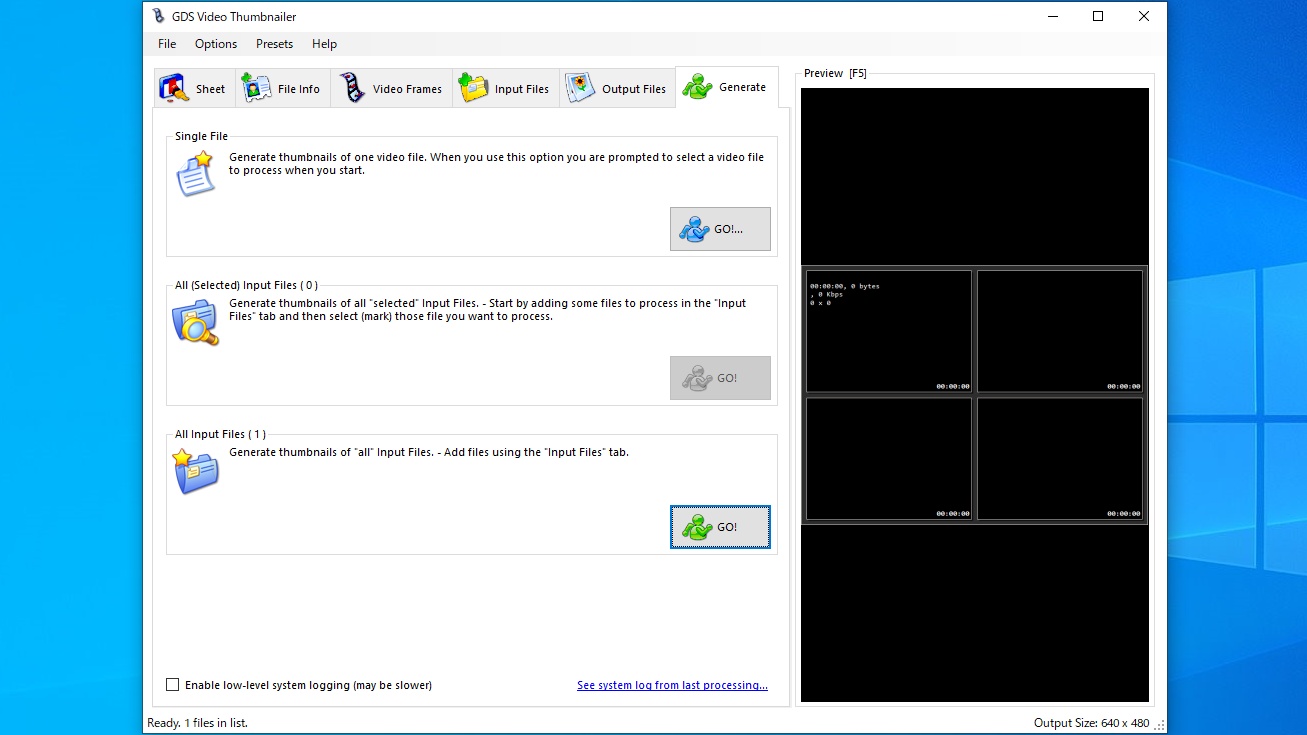This screenshot has height=735, width=1307.
Task: Open the Options menu
Action: click(x=216, y=44)
